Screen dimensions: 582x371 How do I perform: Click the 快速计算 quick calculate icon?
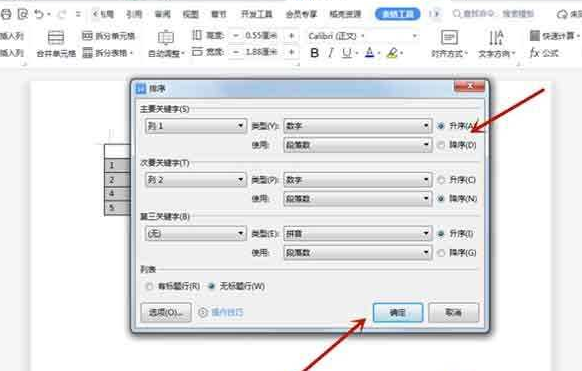coord(534,36)
